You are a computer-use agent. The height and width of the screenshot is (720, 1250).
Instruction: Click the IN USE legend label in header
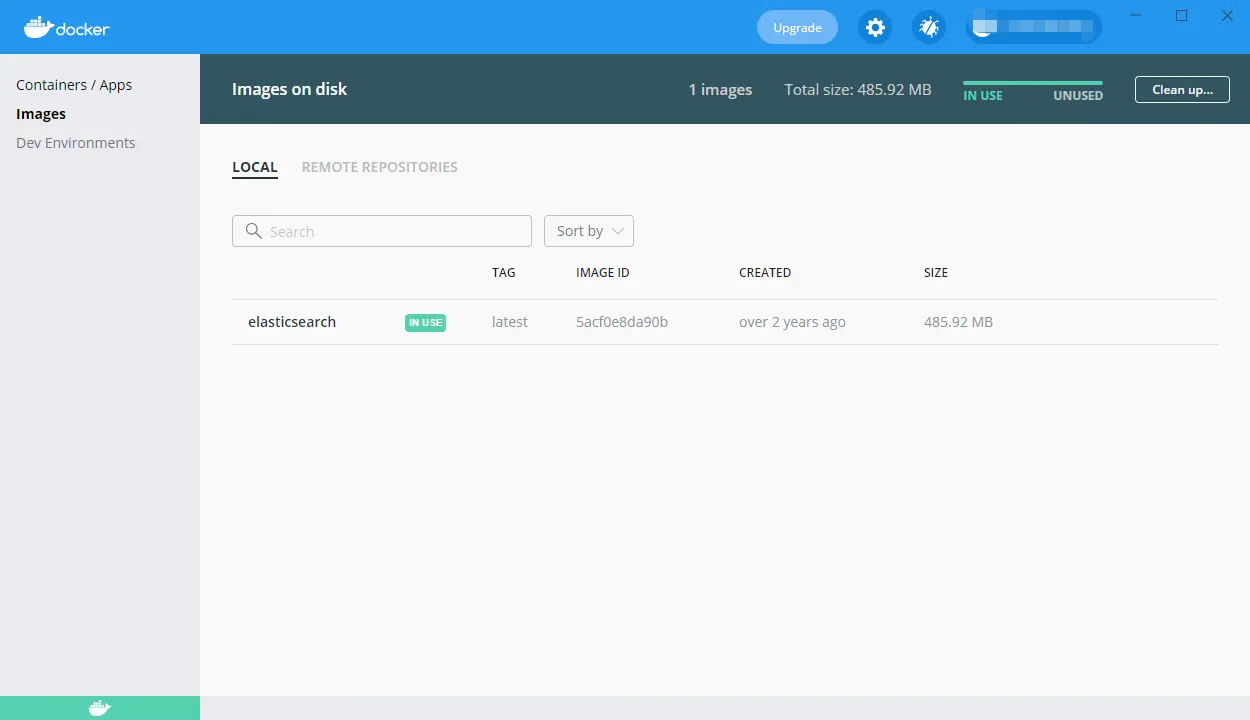point(983,96)
